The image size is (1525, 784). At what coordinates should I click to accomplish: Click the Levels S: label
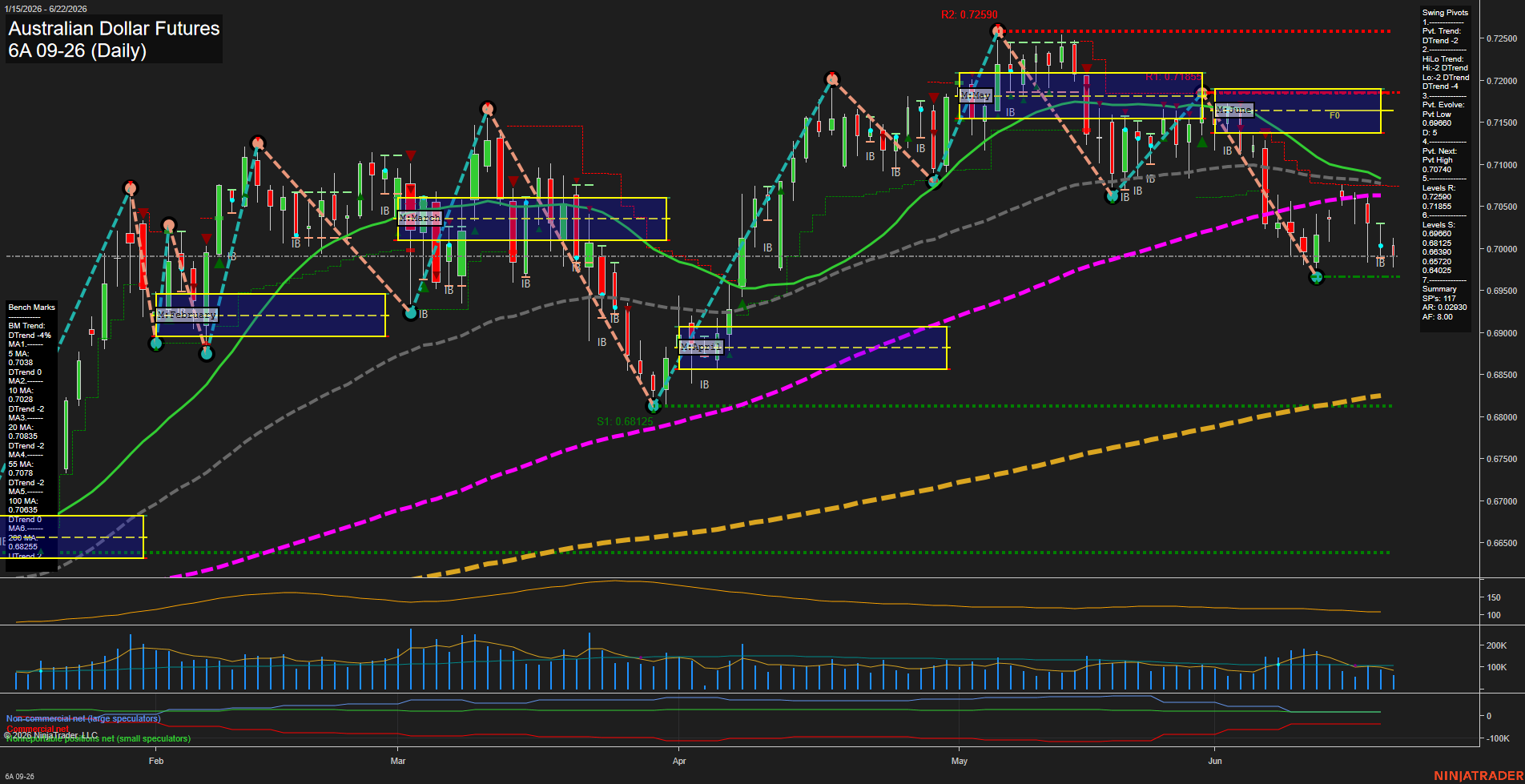1438,225
